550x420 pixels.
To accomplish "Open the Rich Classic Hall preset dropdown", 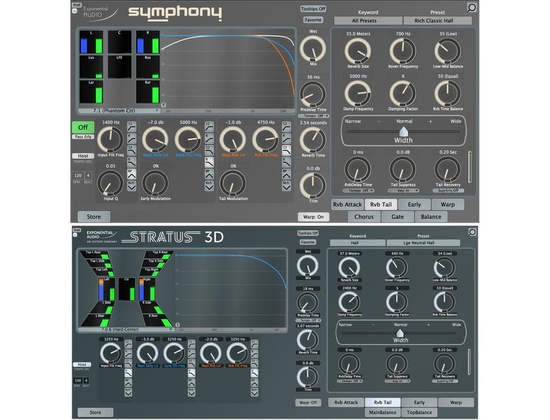I will [437, 21].
